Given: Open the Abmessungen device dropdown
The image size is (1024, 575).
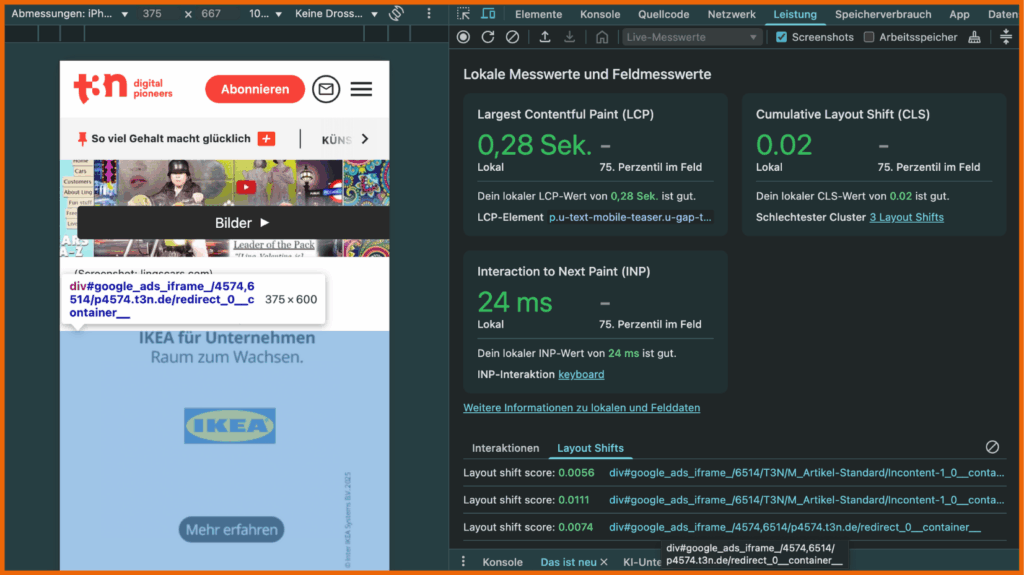Looking at the screenshot, I should 69,15.
